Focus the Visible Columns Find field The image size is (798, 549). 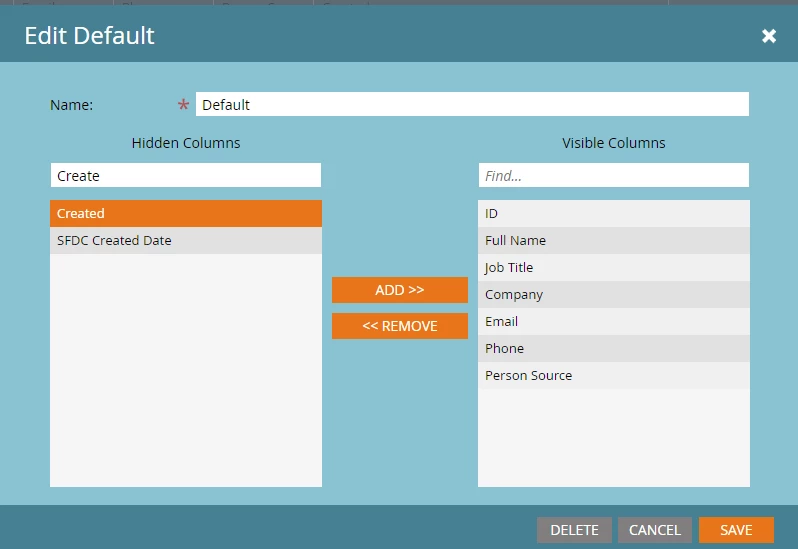613,176
